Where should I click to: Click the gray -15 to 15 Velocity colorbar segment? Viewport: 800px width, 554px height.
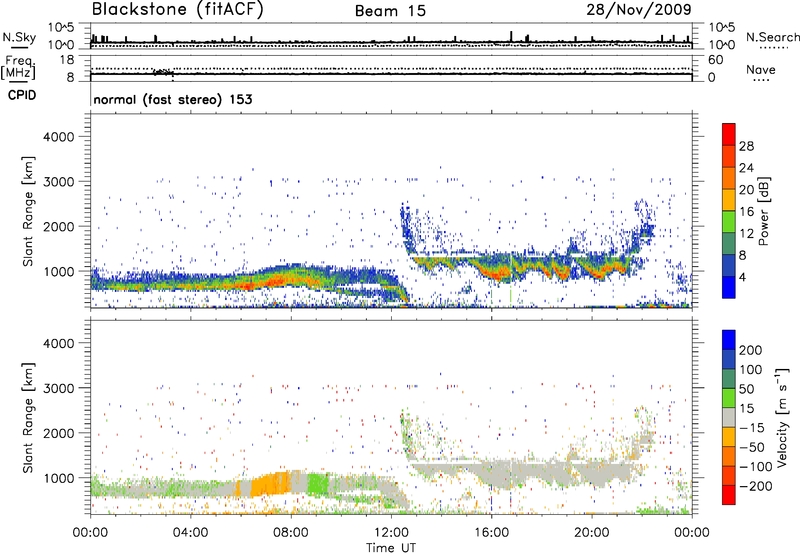[729, 417]
